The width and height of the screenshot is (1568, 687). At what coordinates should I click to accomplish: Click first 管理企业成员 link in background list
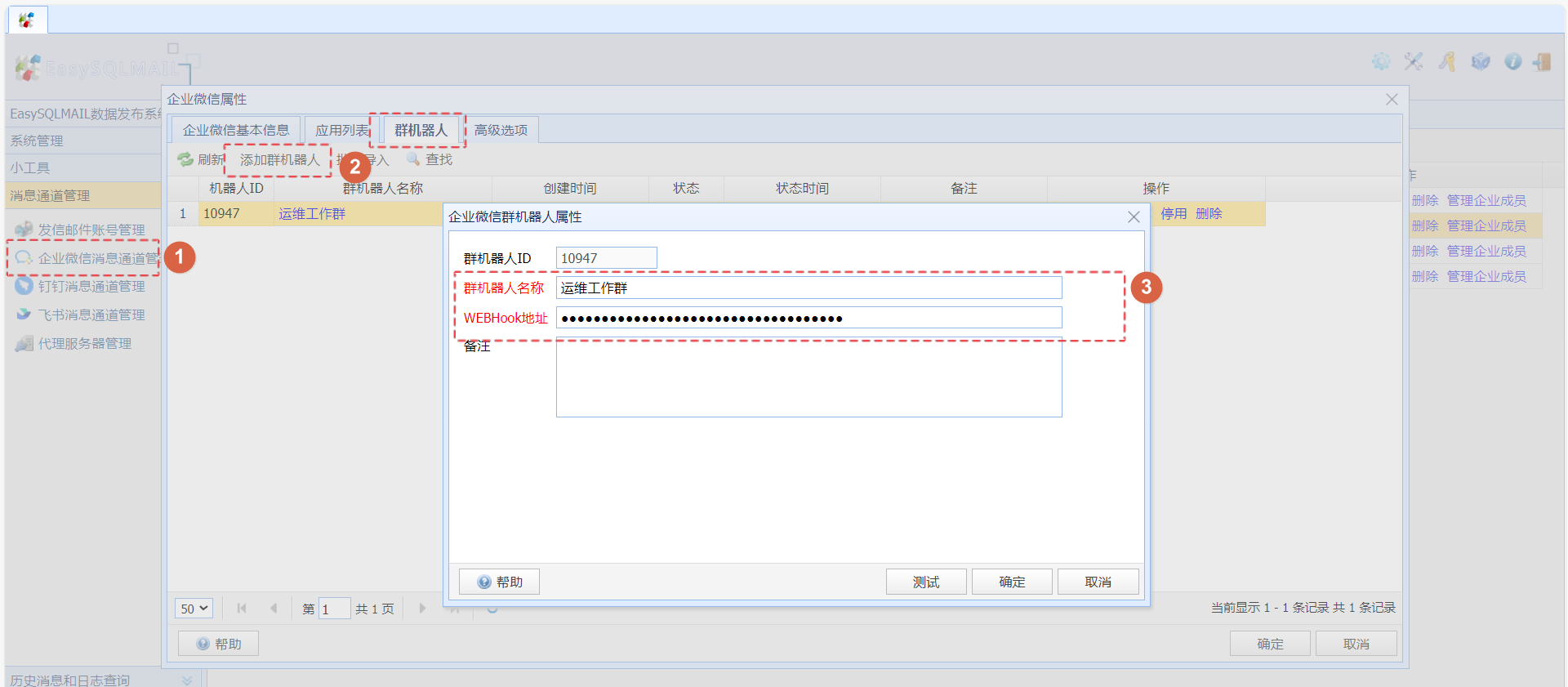pos(1486,200)
